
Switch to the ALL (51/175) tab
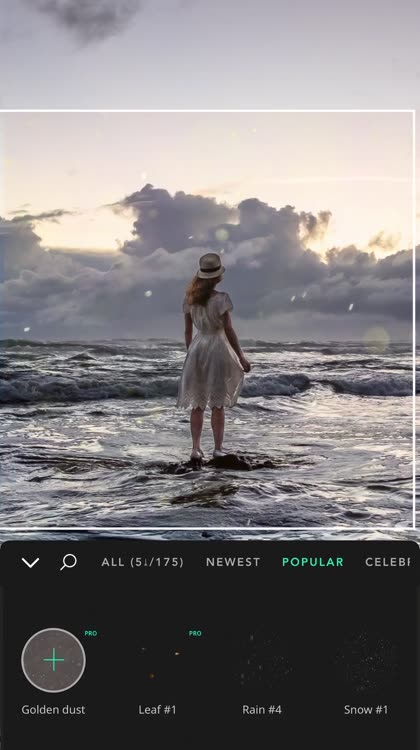(x=142, y=562)
